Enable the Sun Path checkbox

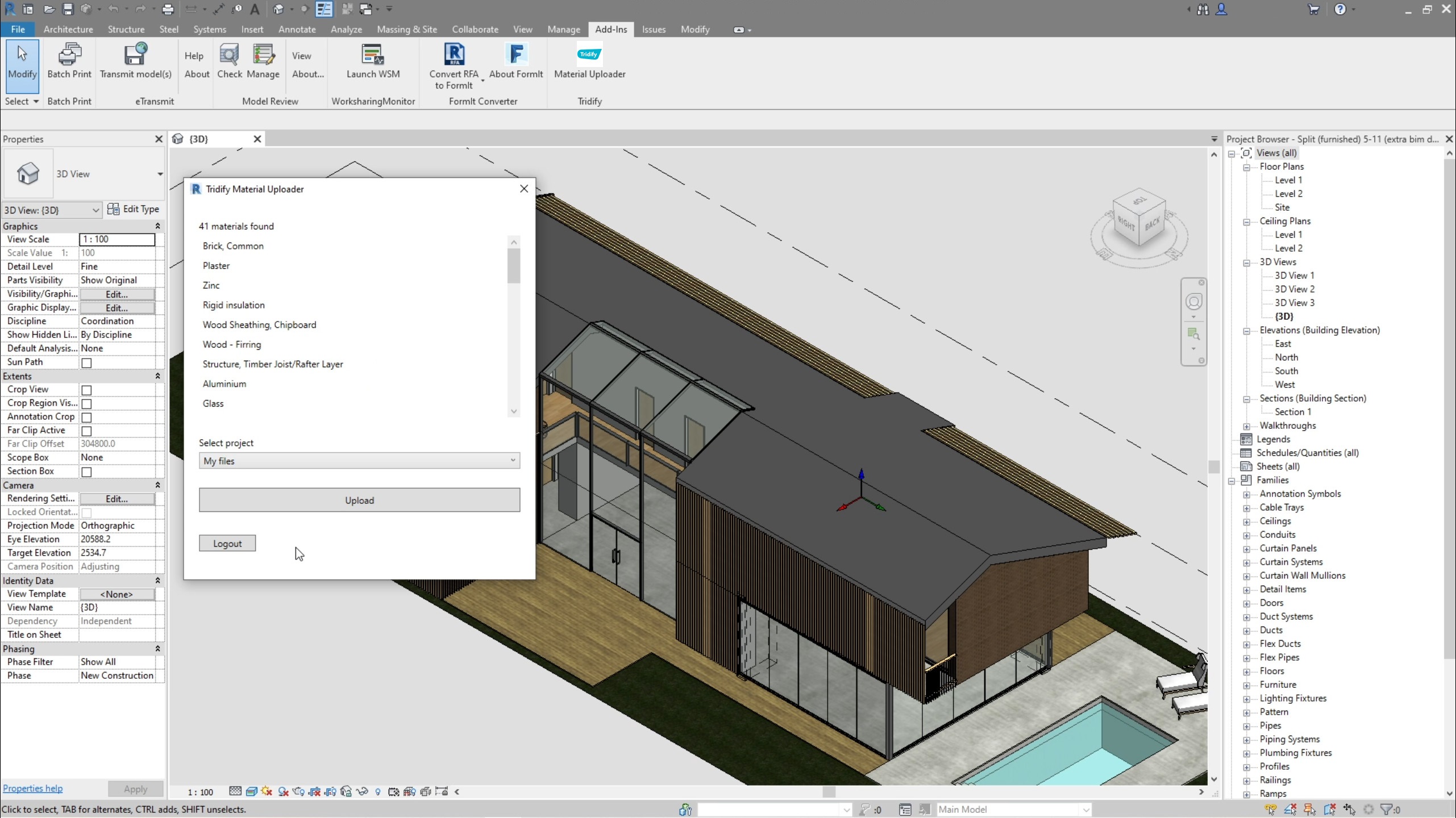pyautogui.click(x=86, y=362)
